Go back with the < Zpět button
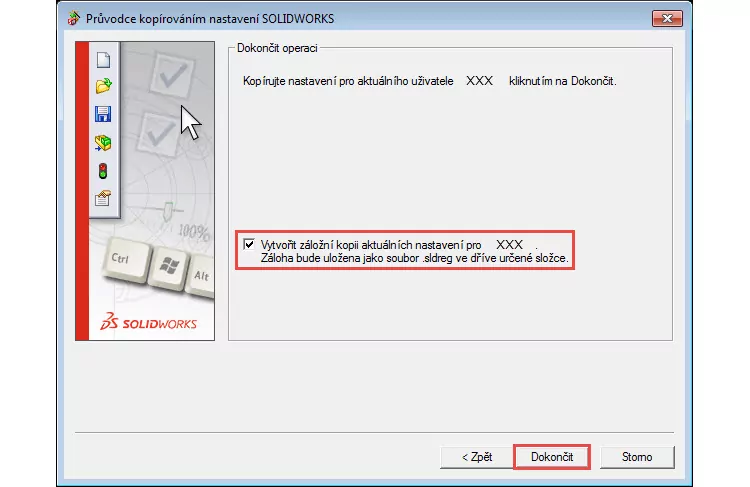This screenshot has height=487, width=750. tap(477, 457)
